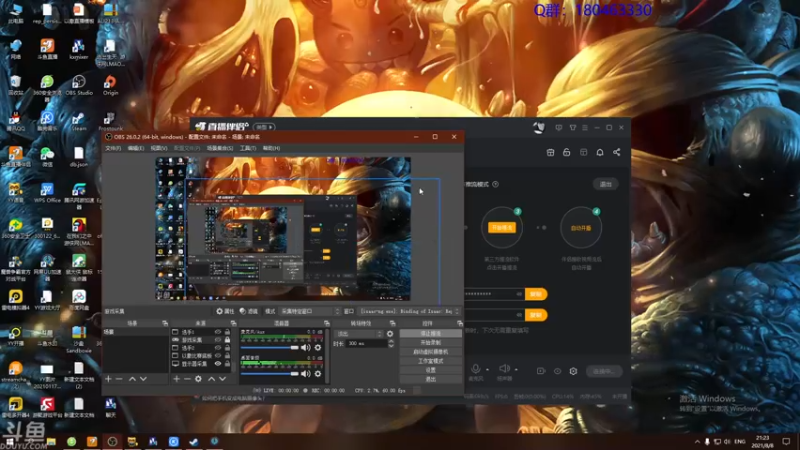Open OBS Settings (设置) button
Image resolution: width=800 pixels, height=450 pixels.
tap(431, 370)
